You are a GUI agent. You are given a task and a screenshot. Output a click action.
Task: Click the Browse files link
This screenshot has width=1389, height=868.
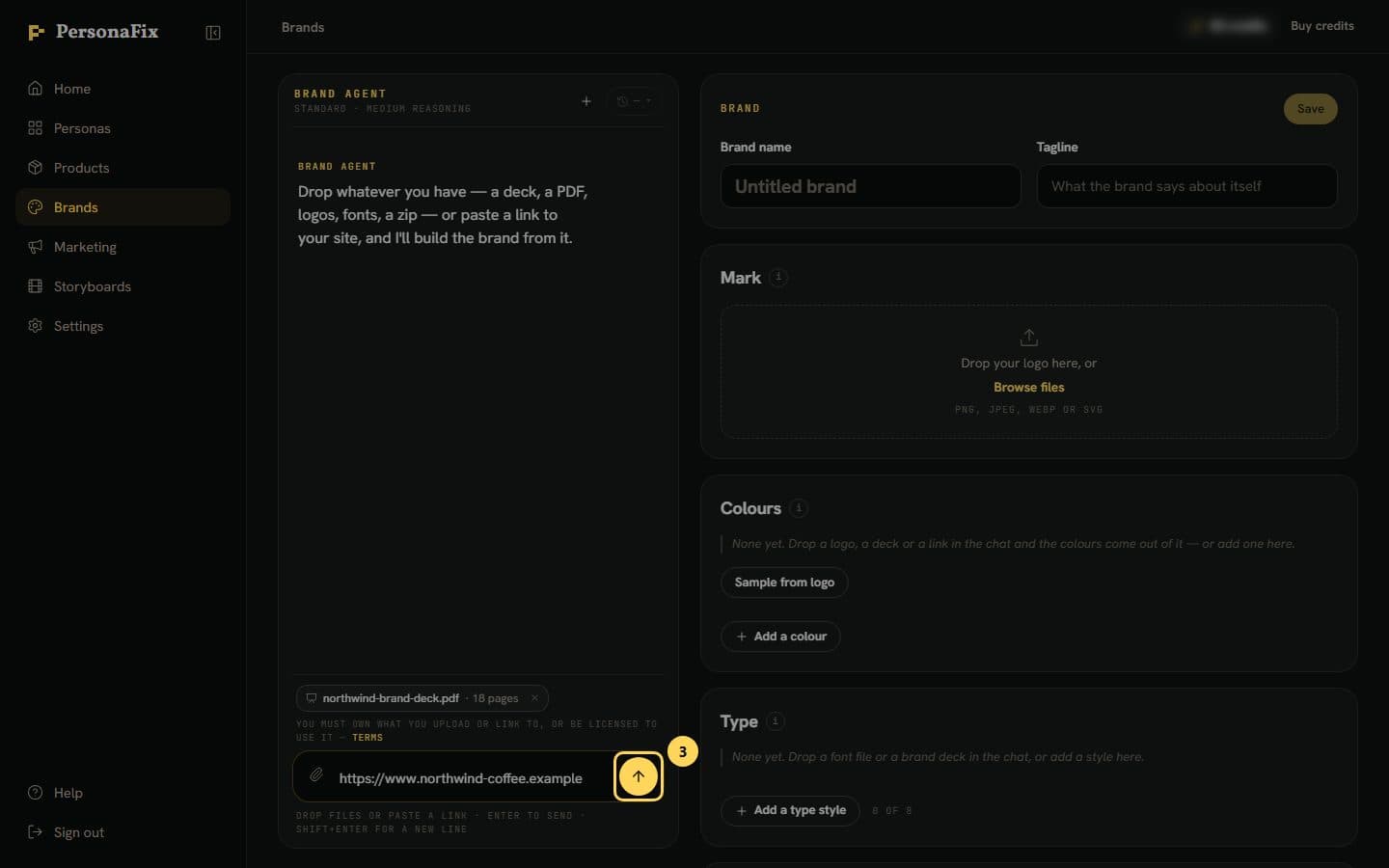[1029, 388]
